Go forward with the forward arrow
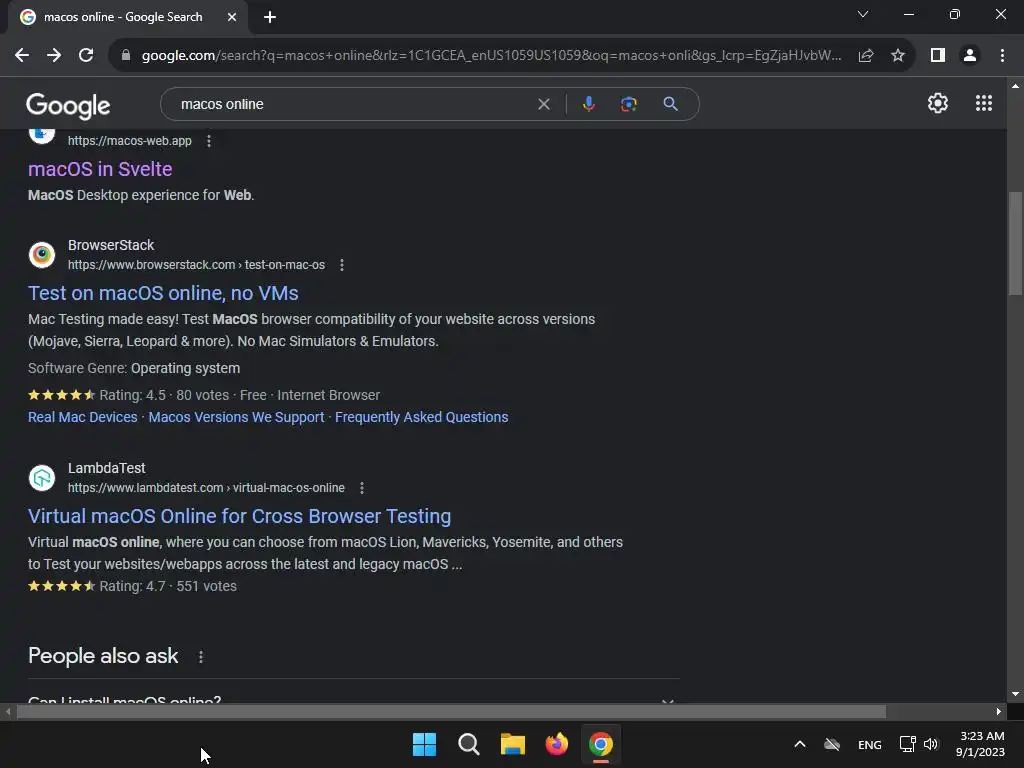 point(54,56)
